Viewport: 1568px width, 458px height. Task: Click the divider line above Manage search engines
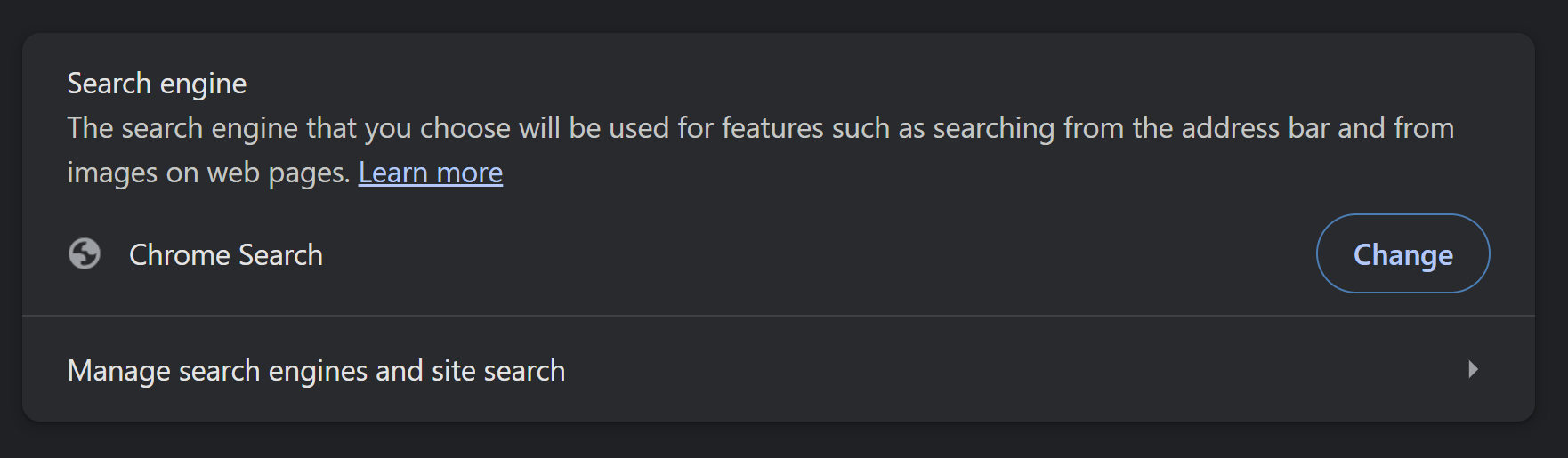(778, 316)
